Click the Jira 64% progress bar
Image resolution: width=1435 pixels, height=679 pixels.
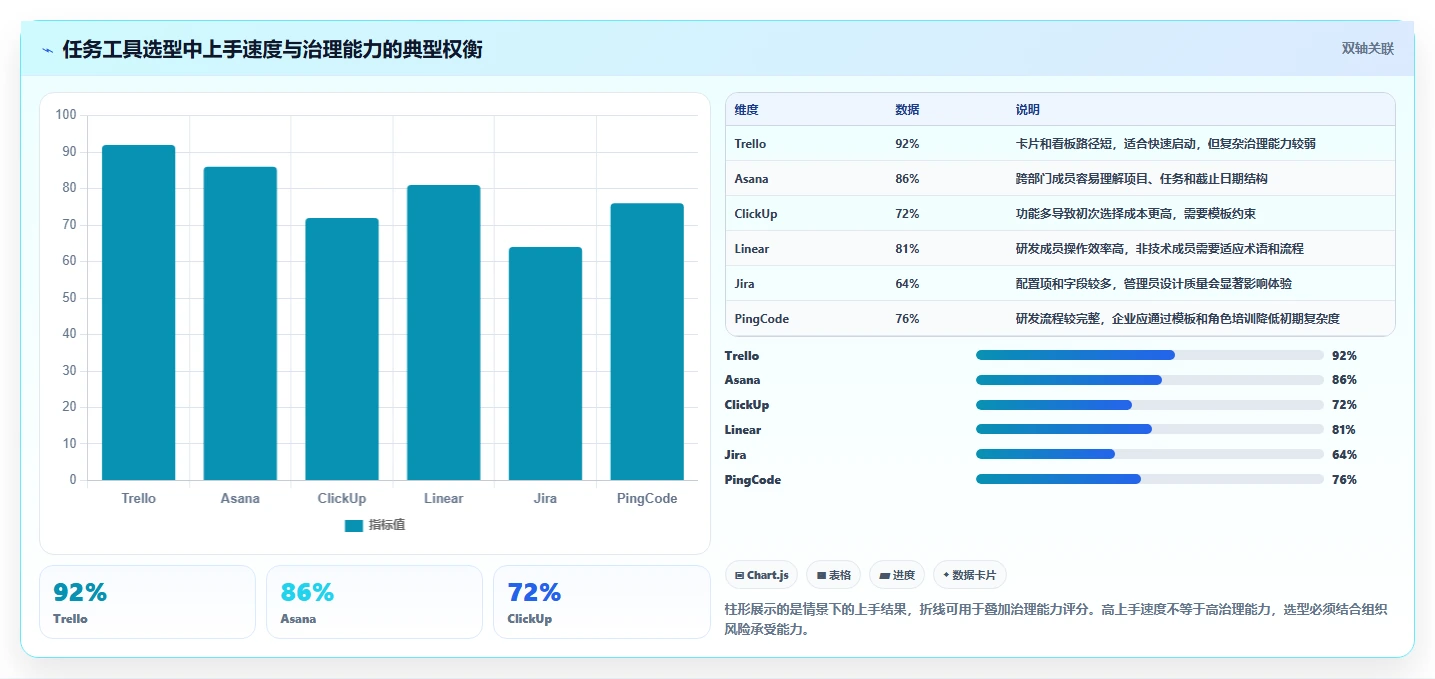point(1150,454)
